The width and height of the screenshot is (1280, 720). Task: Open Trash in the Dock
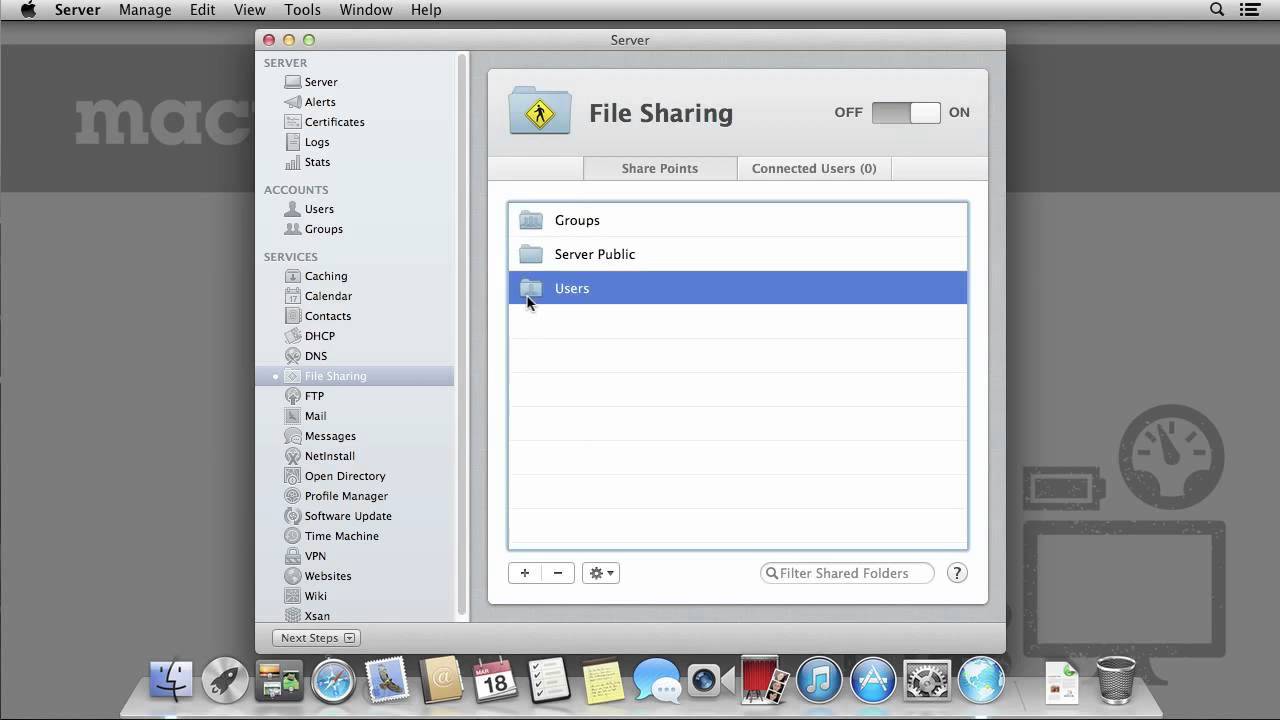(1115, 681)
